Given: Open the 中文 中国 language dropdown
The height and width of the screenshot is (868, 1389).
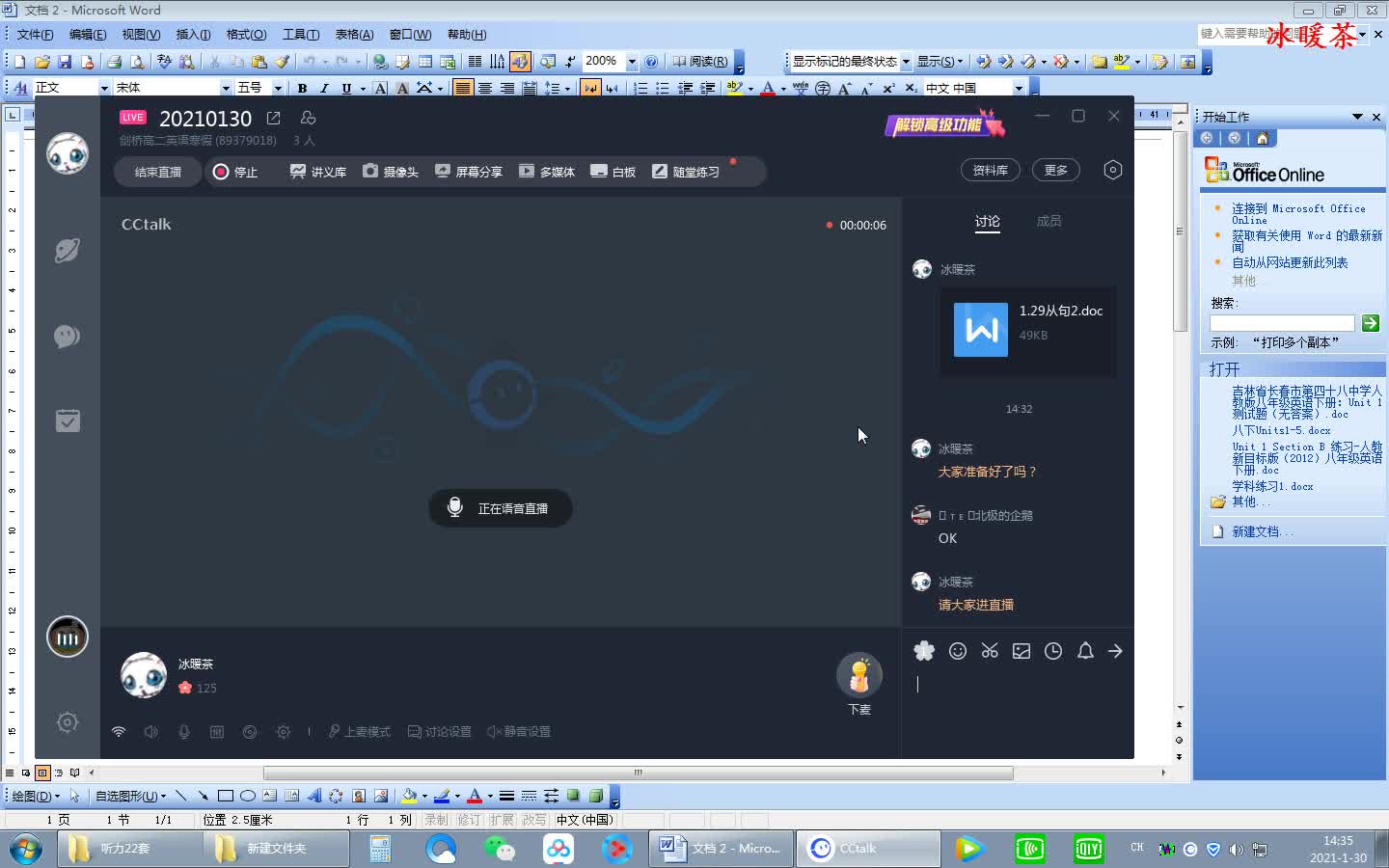Looking at the screenshot, I should (x=1019, y=88).
